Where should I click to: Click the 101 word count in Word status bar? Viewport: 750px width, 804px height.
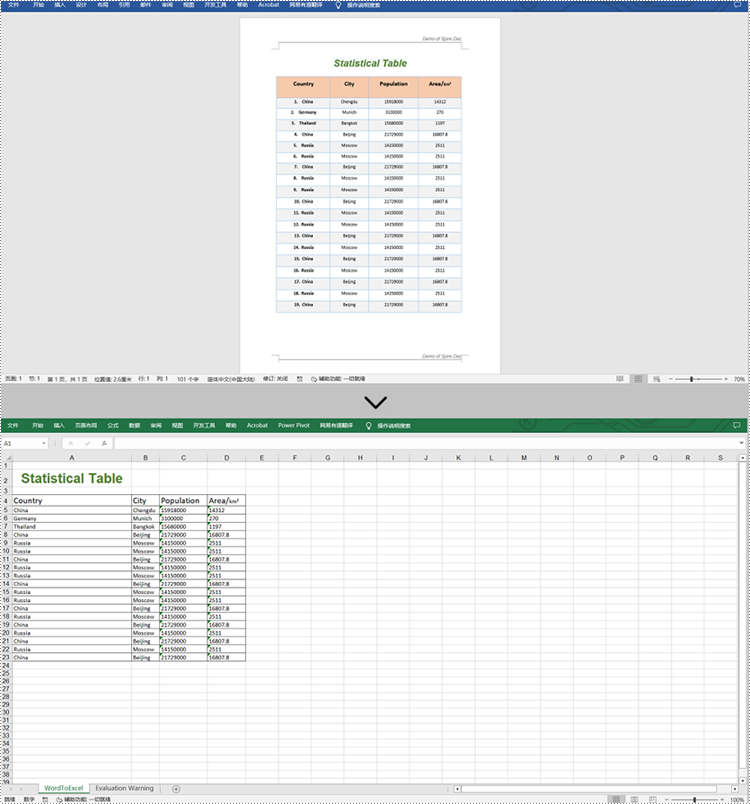click(x=188, y=379)
